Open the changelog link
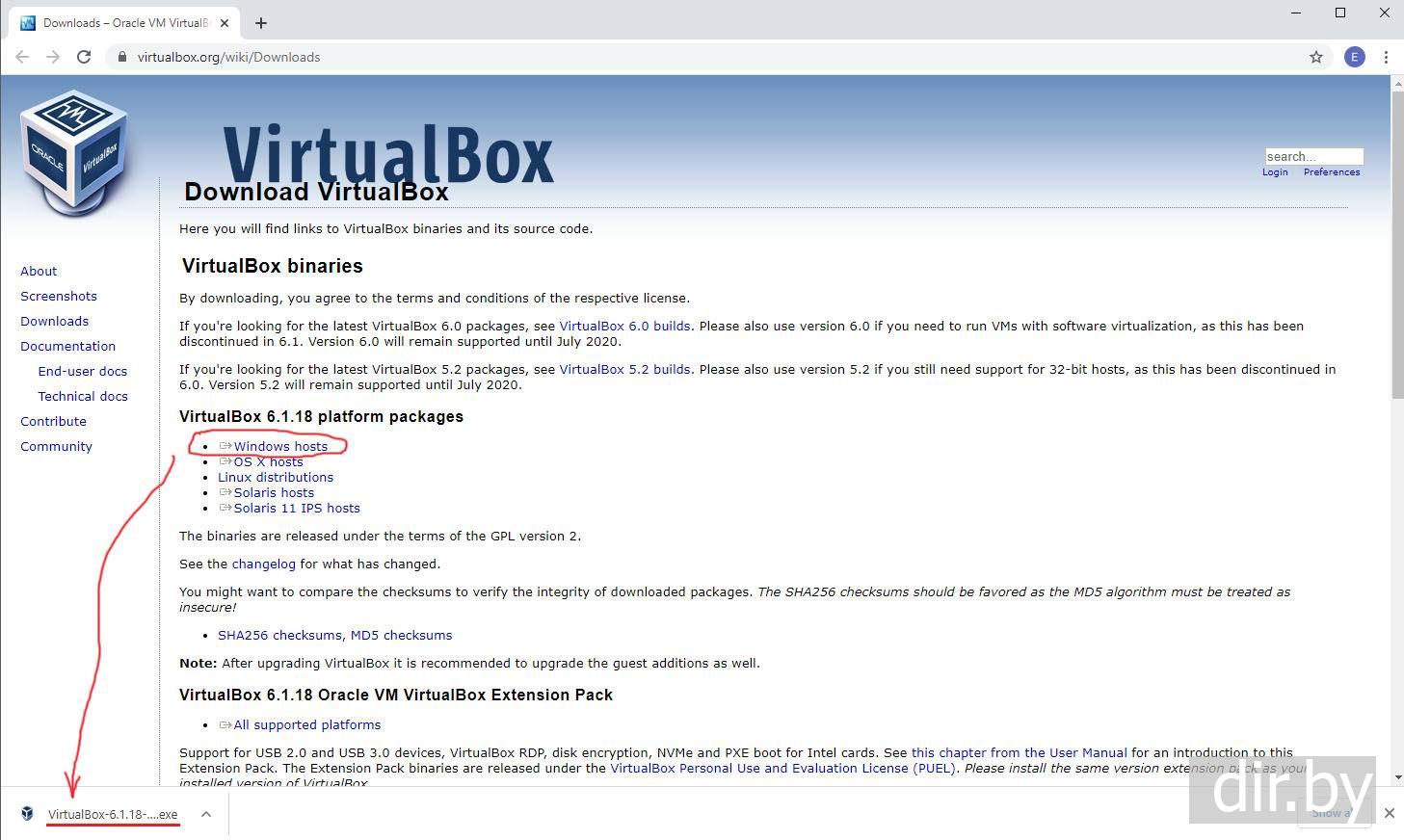The image size is (1404, 840). (x=264, y=564)
